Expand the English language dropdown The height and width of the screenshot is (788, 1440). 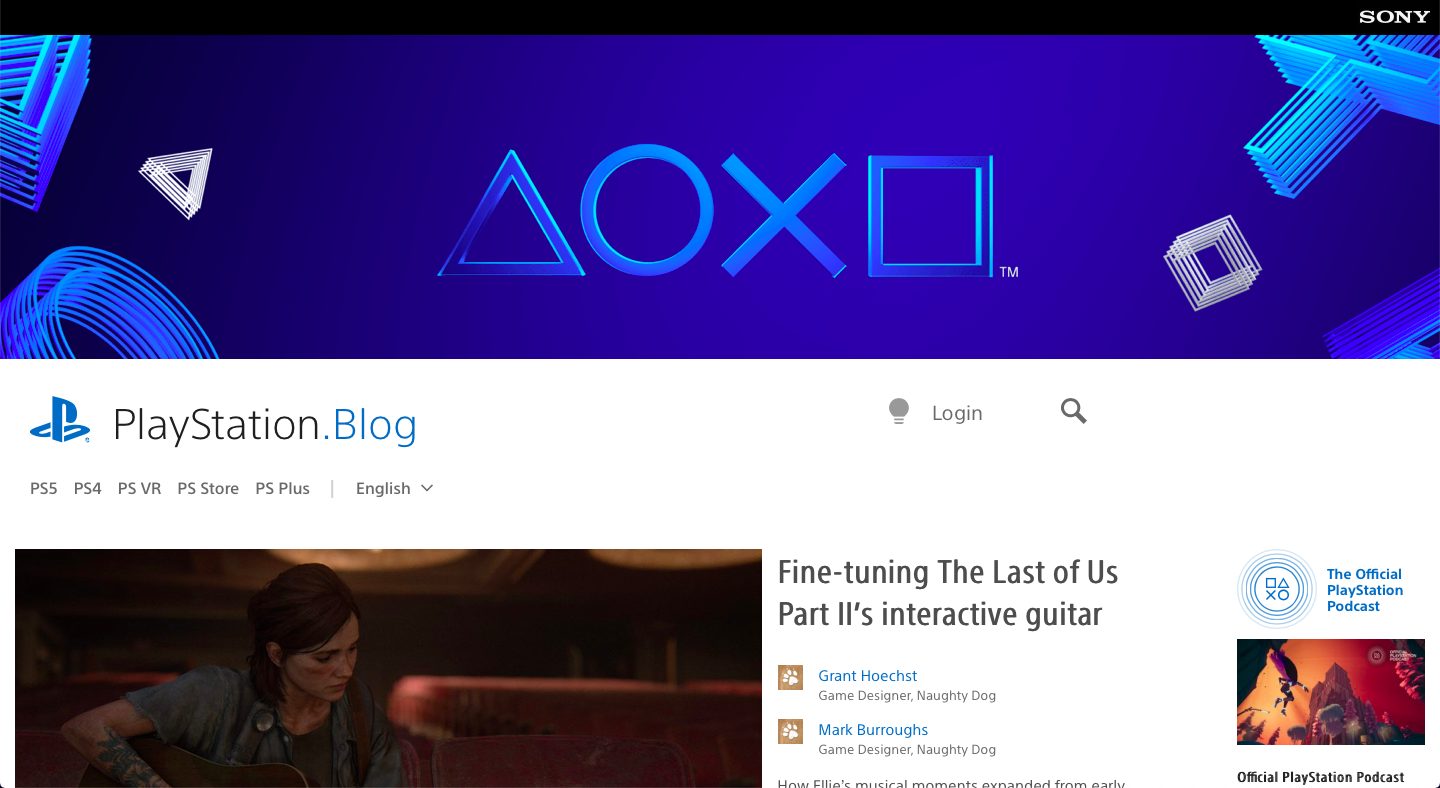pos(394,488)
